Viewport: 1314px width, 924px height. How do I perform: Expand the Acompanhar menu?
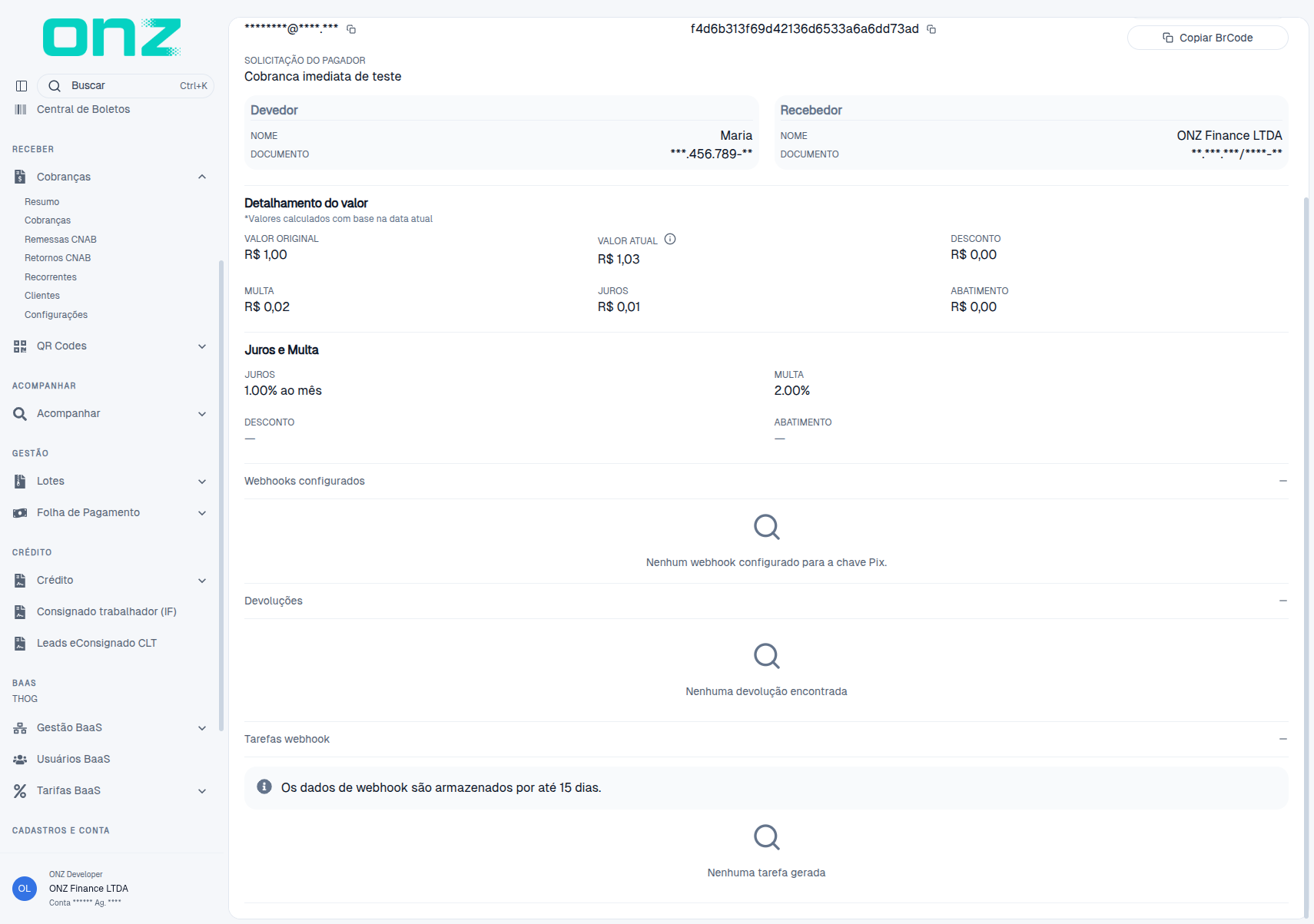pos(202,414)
